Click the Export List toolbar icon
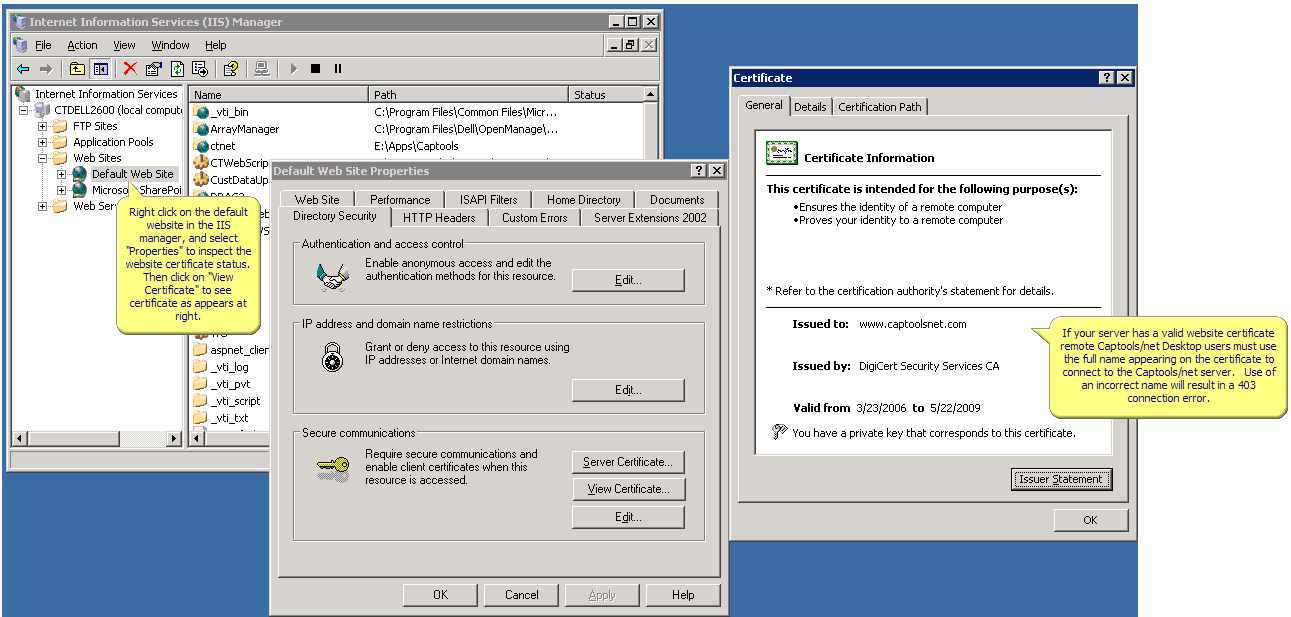1291x617 pixels. [x=201, y=69]
